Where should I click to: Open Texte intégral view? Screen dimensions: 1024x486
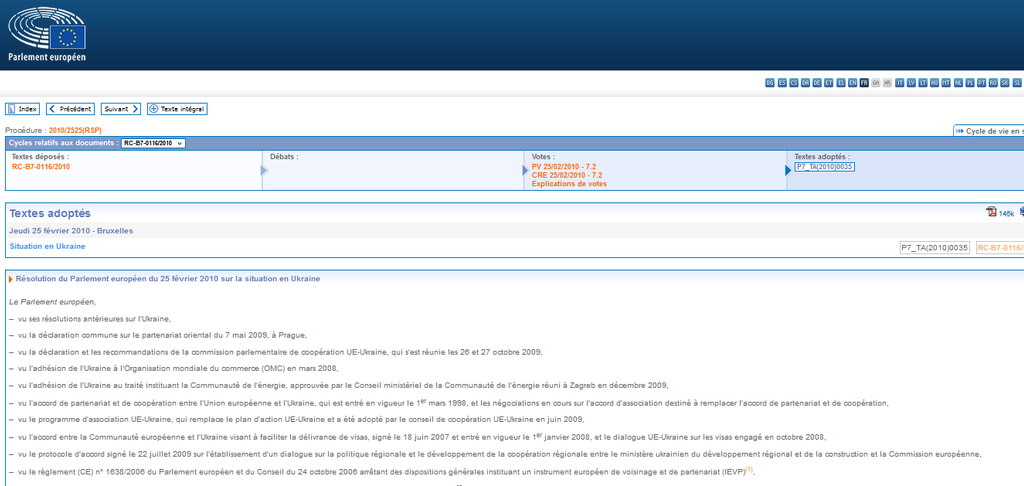click(x=177, y=109)
